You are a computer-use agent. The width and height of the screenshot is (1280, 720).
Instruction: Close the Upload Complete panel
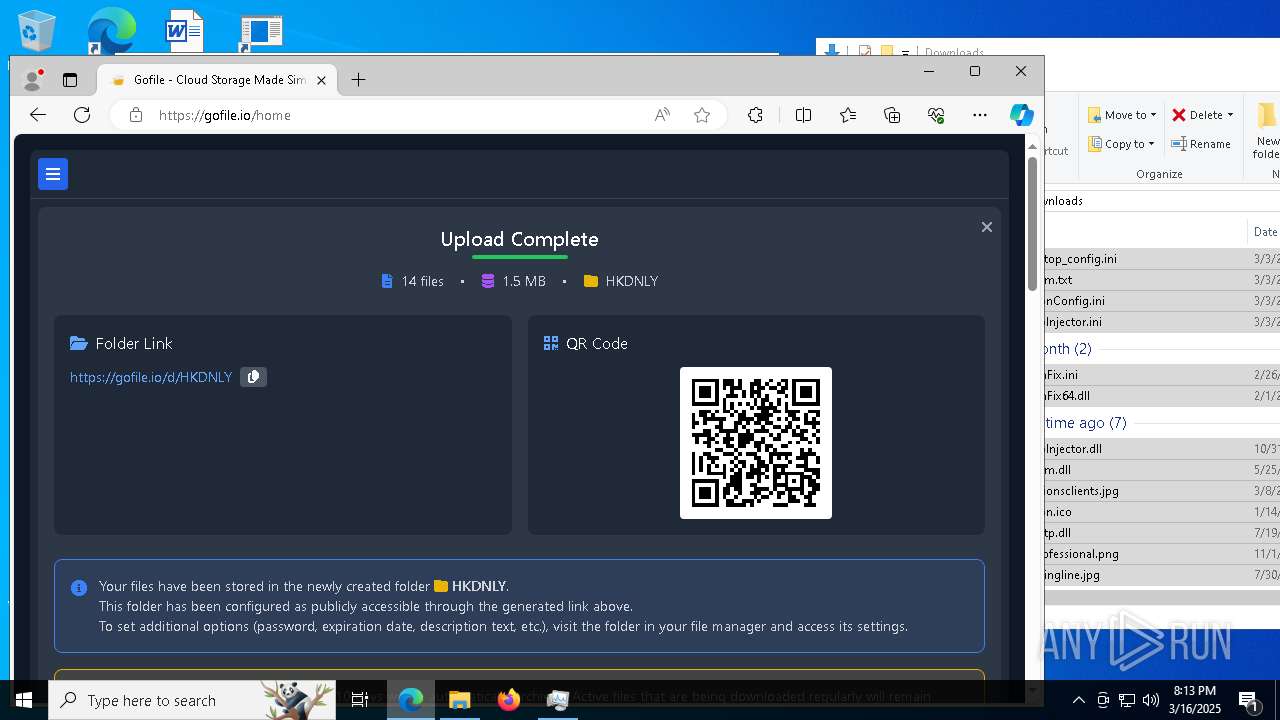click(986, 227)
